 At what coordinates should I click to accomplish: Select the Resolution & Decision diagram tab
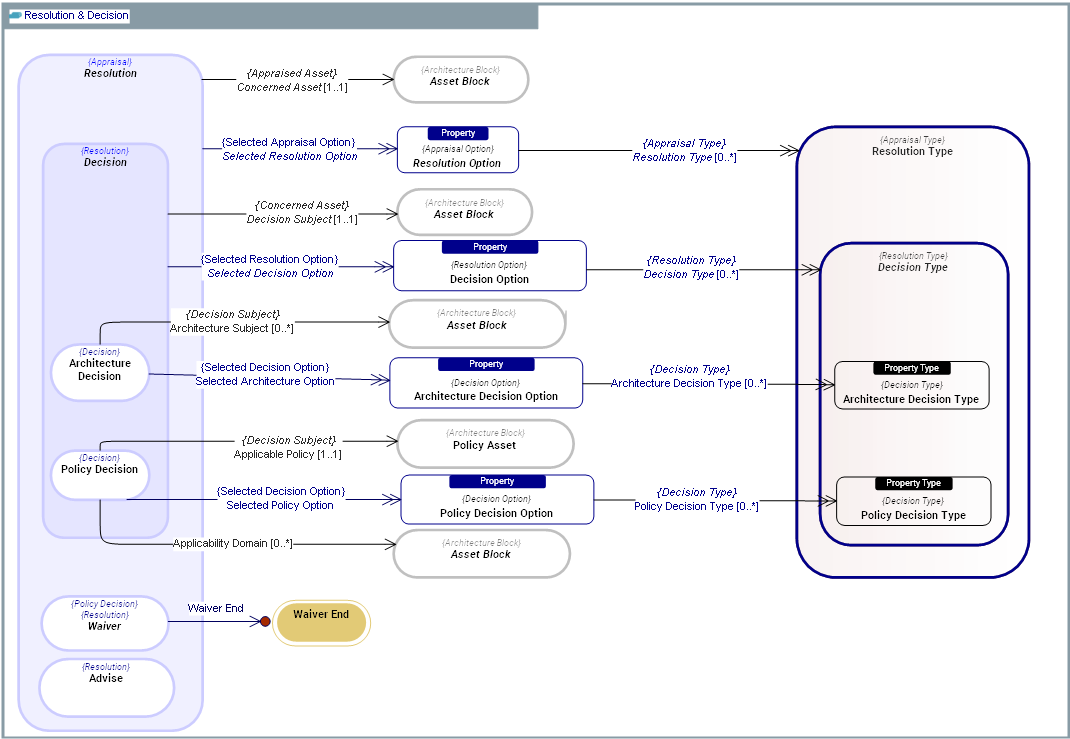pyautogui.click(x=77, y=16)
